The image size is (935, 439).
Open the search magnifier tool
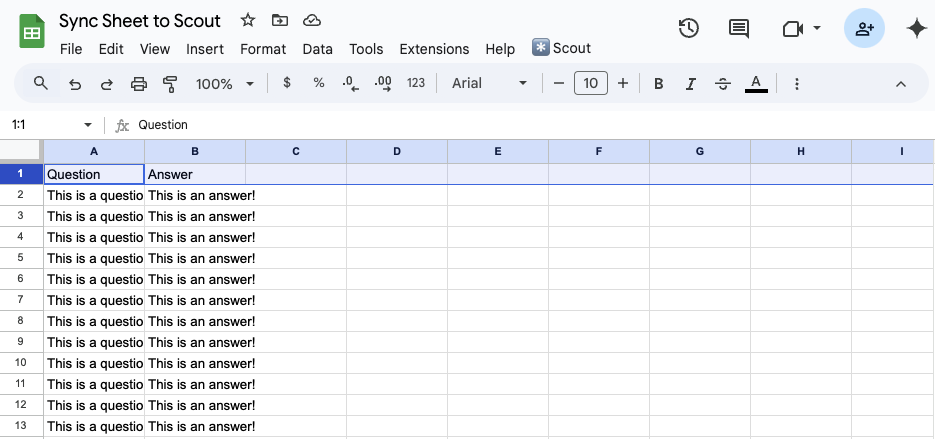click(x=41, y=84)
